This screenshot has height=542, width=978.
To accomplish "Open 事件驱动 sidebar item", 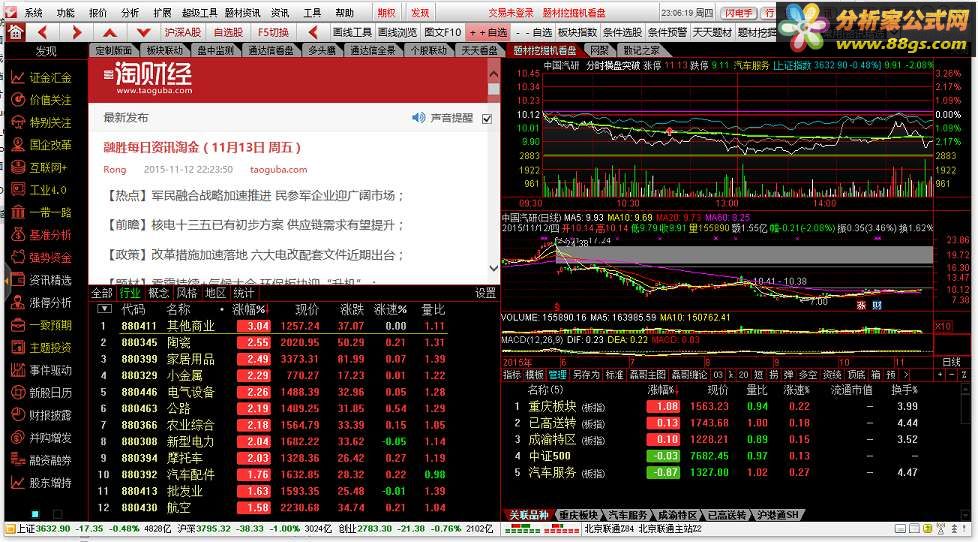I will pyautogui.click(x=42, y=370).
